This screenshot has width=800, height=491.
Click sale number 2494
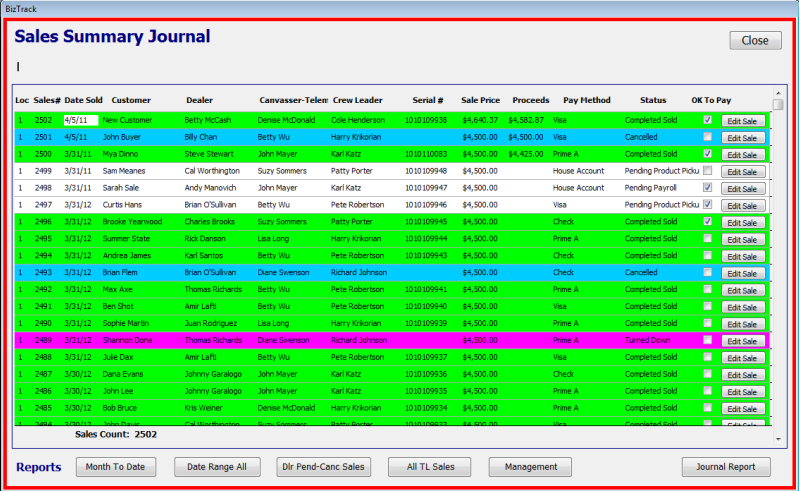tap(43, 255)
